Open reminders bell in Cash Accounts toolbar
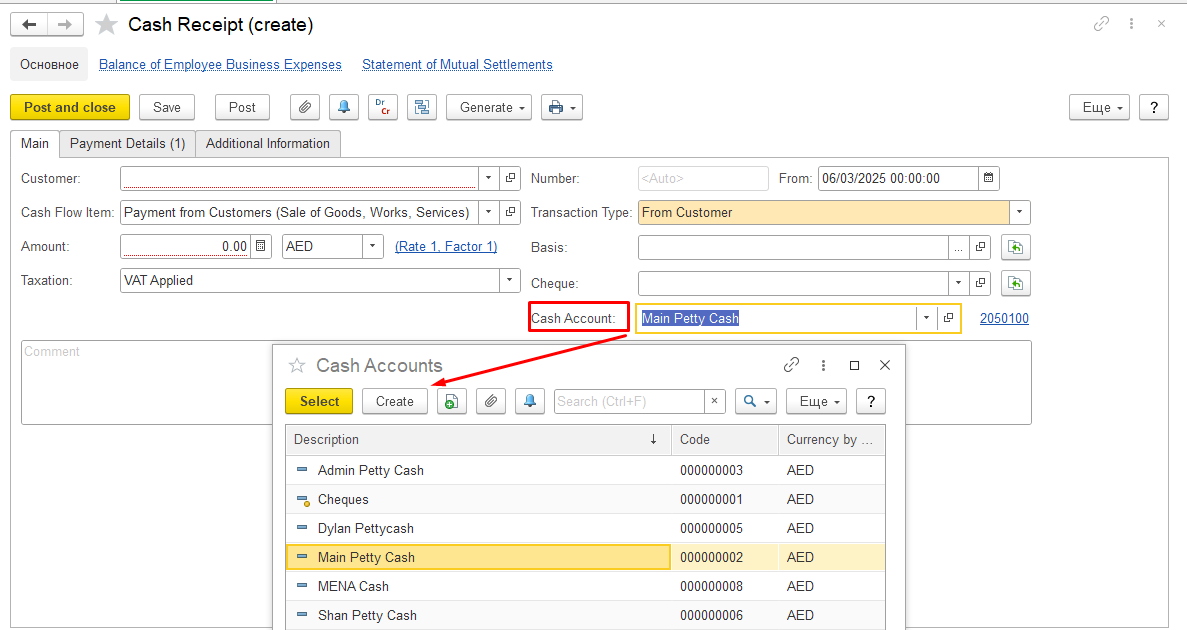Image resolution: width=1187 pixels, height=630 pixels. (530, 401)
